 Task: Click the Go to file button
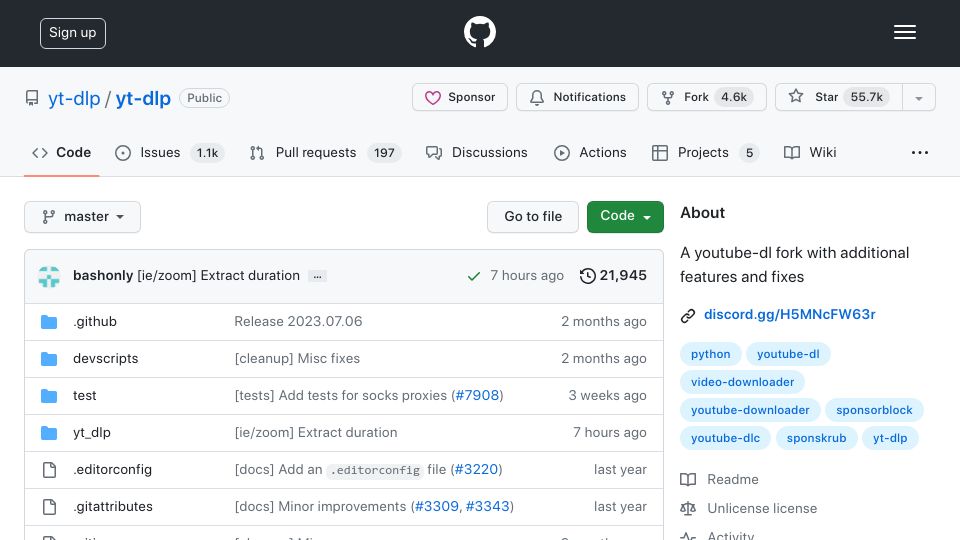point(533,217)
